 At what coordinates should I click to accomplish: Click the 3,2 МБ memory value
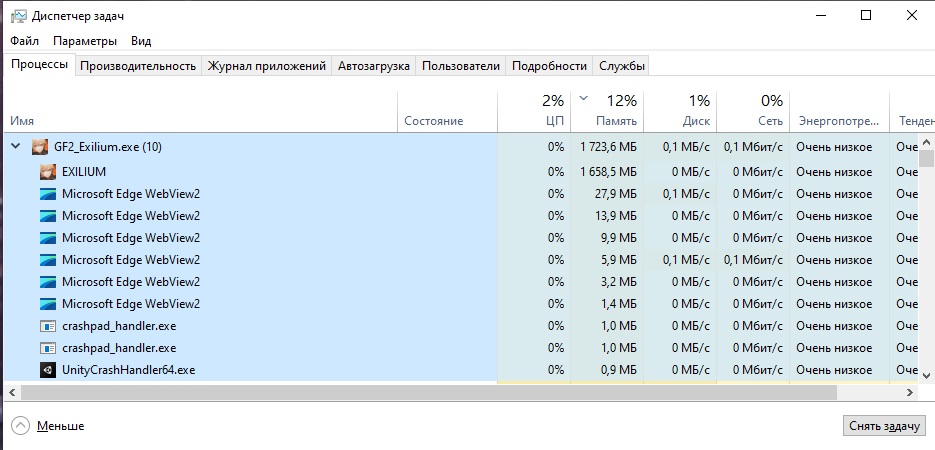620,281
